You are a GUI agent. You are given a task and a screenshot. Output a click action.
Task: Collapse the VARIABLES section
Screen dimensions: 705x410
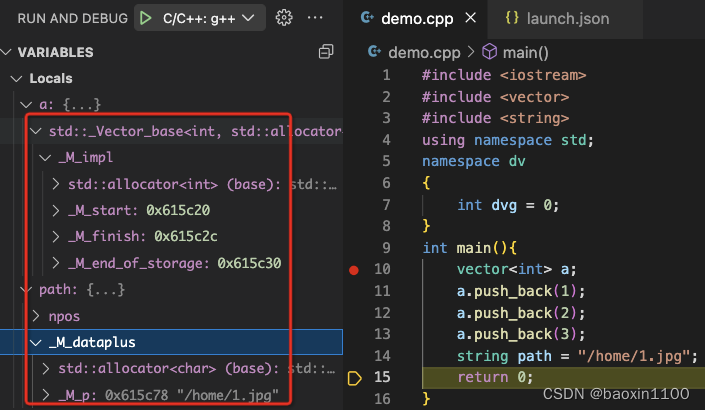pos(6,52)
